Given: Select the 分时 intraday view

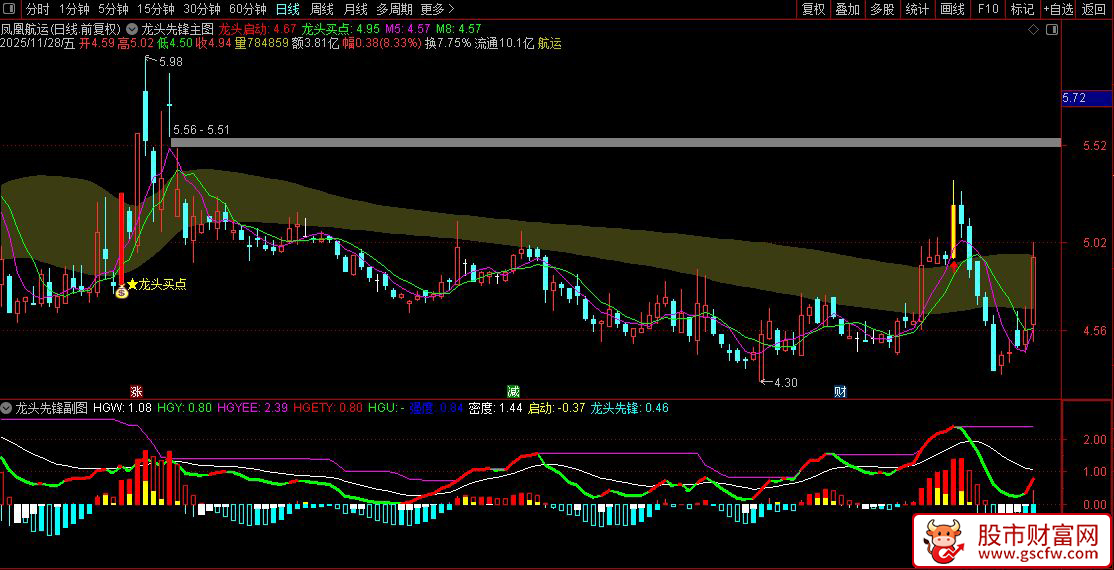Looking at the screenshot, I should pyautogui.click(x=37, y=9).
